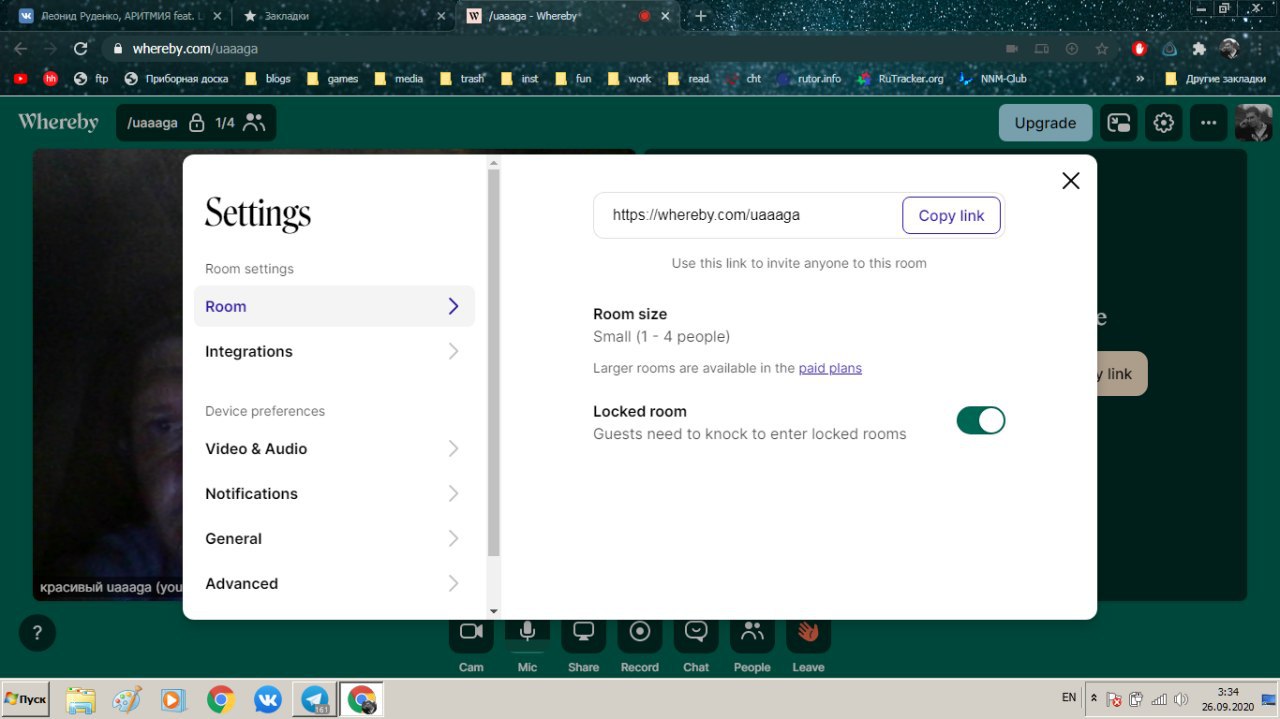Select Integrations in settings sidebar
The height and width of the screenshot is (719, 1280).
334,351
